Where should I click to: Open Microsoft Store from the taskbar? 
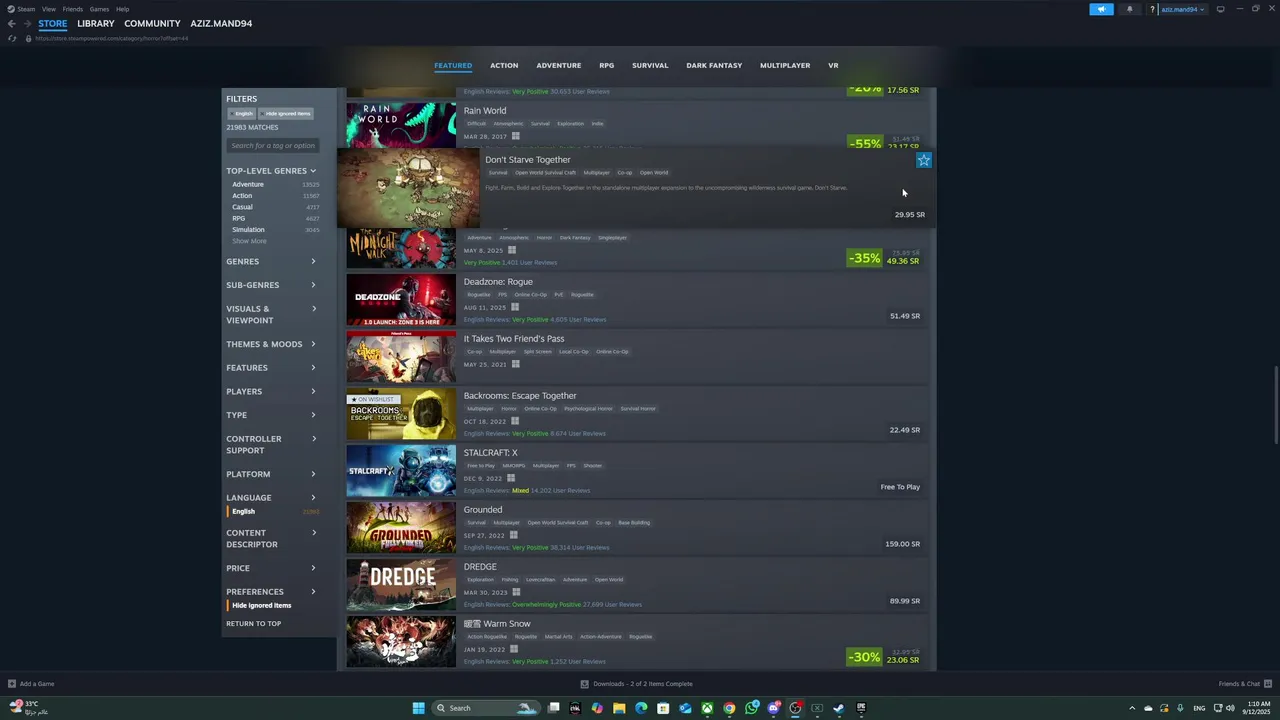(663, 708)
